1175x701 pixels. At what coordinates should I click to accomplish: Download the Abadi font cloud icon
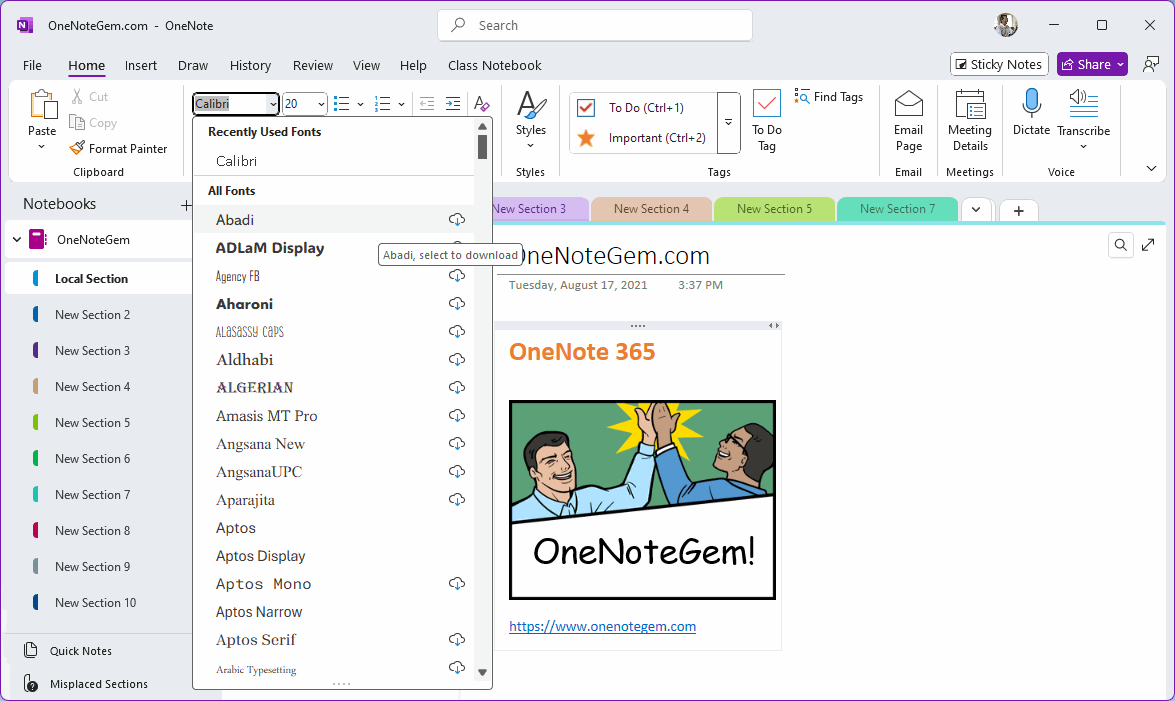(456, 220)
